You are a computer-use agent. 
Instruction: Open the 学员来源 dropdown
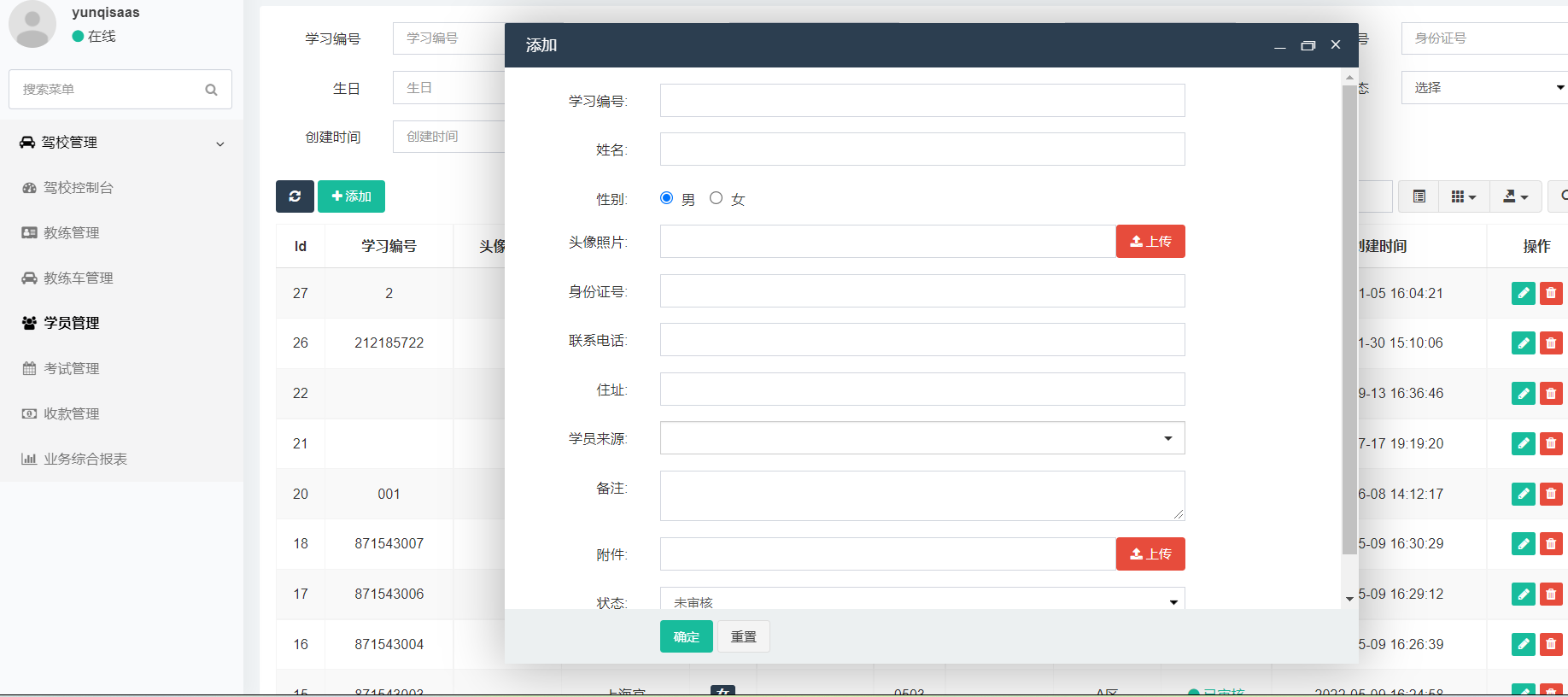[x=921, y=438]
